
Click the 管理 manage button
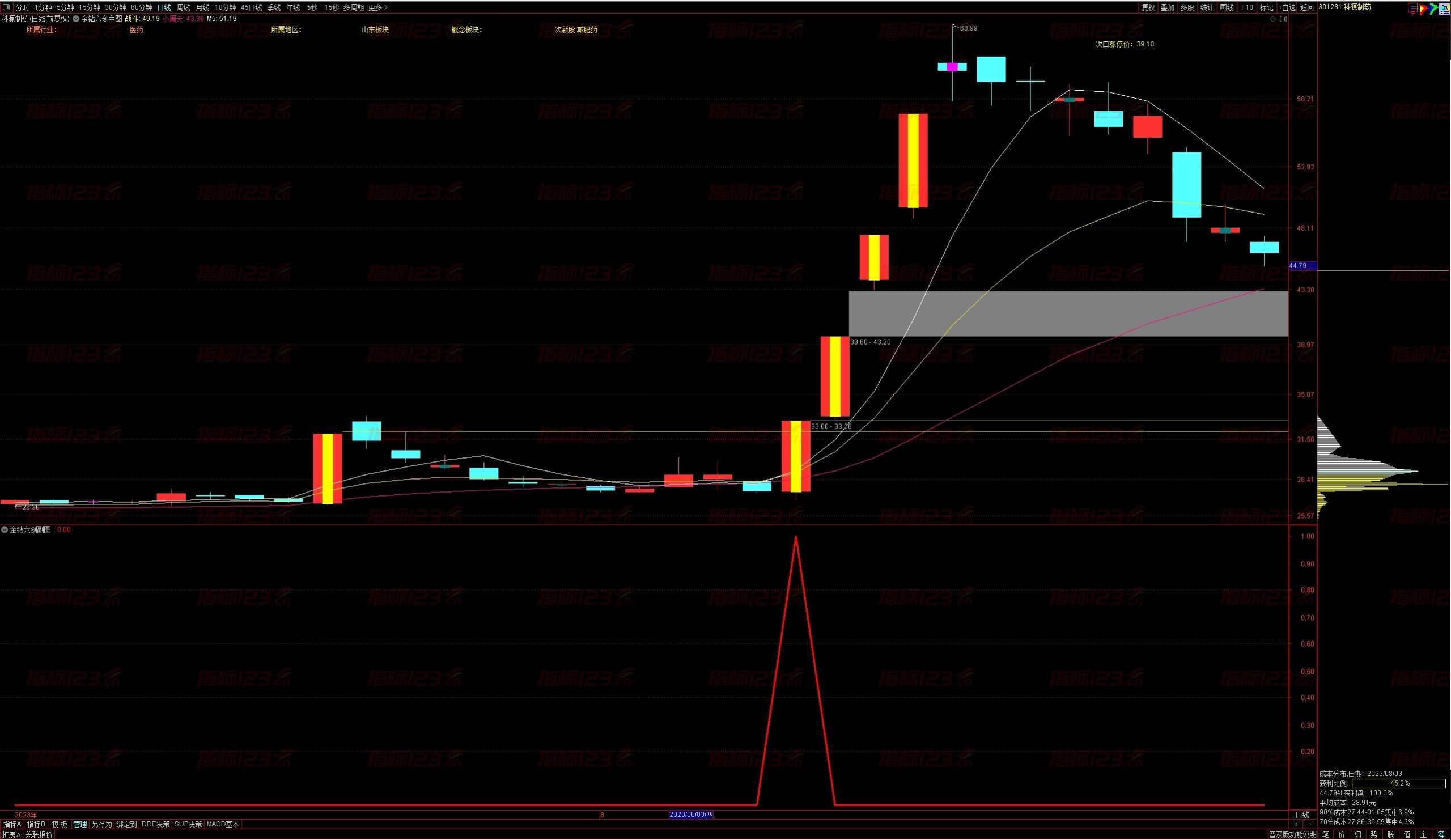[x=80, y=824]
